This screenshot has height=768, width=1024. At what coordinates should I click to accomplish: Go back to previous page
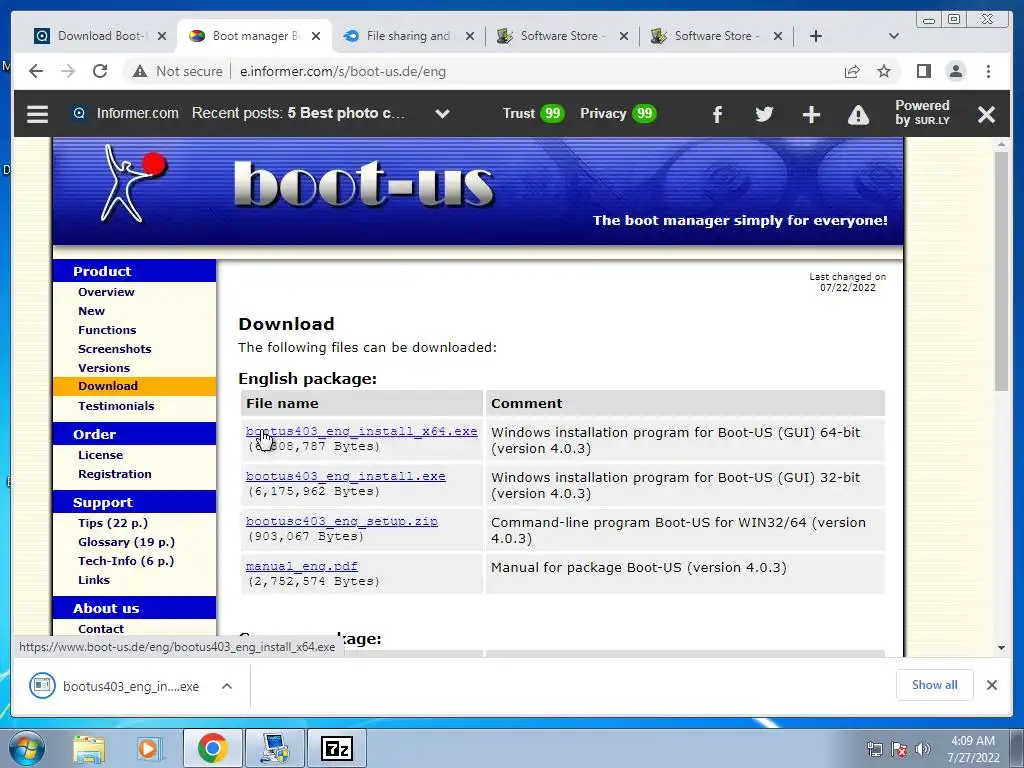click(x=36, y=71)
